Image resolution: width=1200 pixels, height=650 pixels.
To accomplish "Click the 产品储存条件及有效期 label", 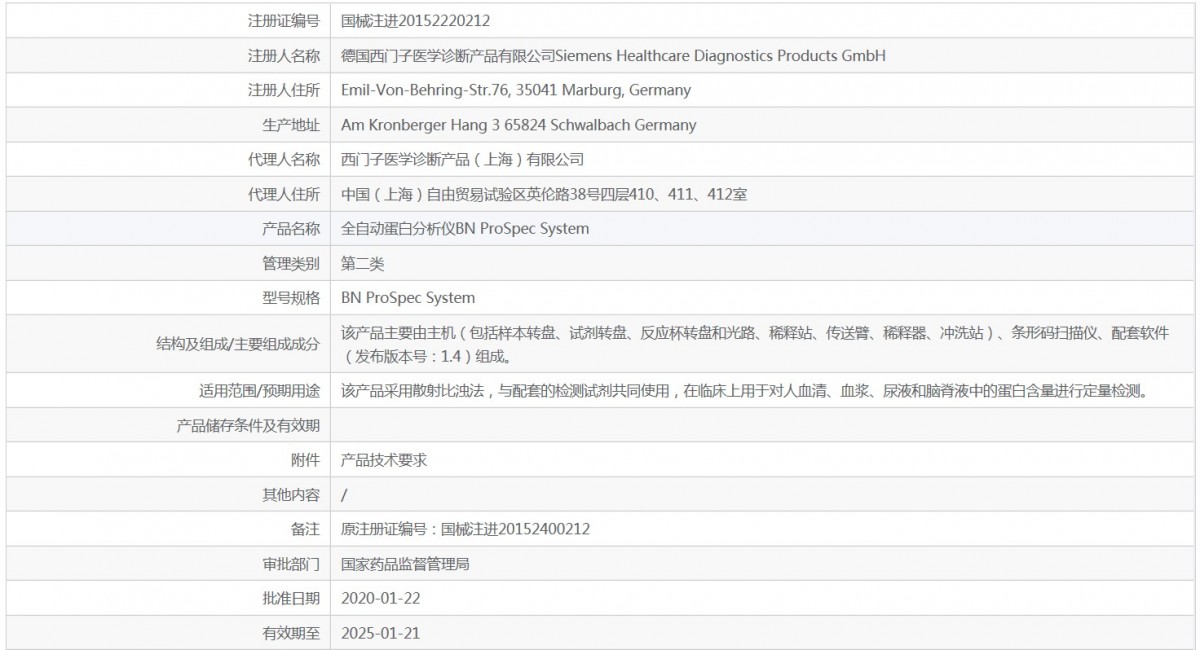I will 248,425.
